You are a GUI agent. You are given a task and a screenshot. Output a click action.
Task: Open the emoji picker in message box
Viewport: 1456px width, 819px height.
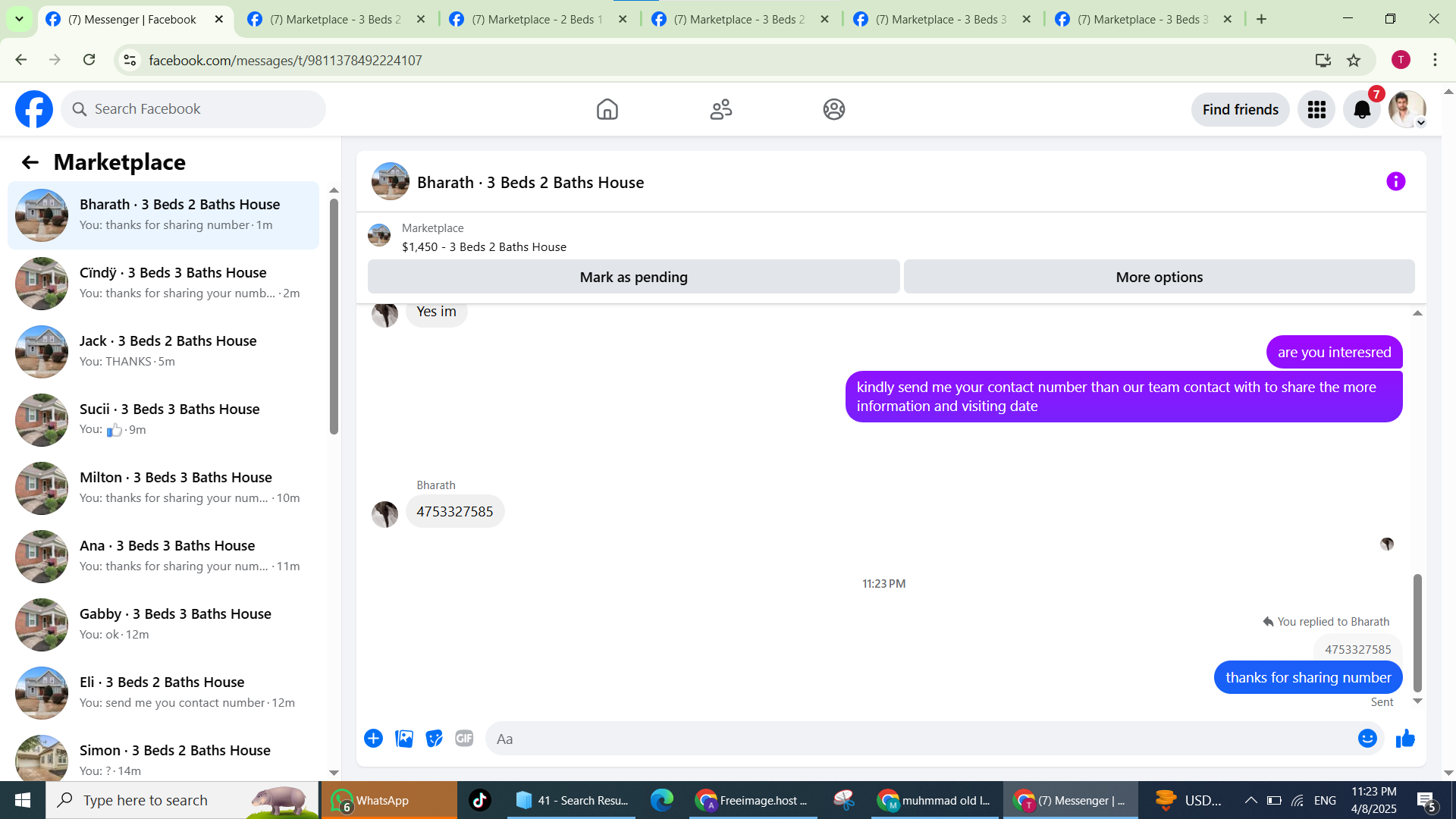click(x=1367, y=739)
